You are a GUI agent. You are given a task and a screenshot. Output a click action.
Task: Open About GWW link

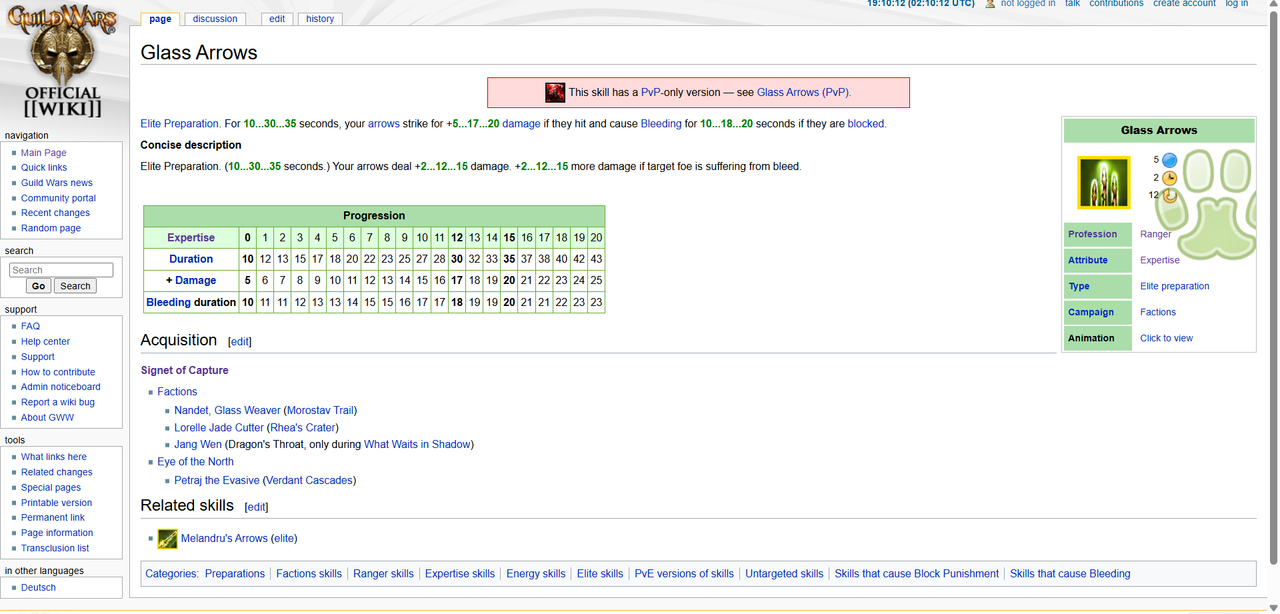tap(48, 417)
